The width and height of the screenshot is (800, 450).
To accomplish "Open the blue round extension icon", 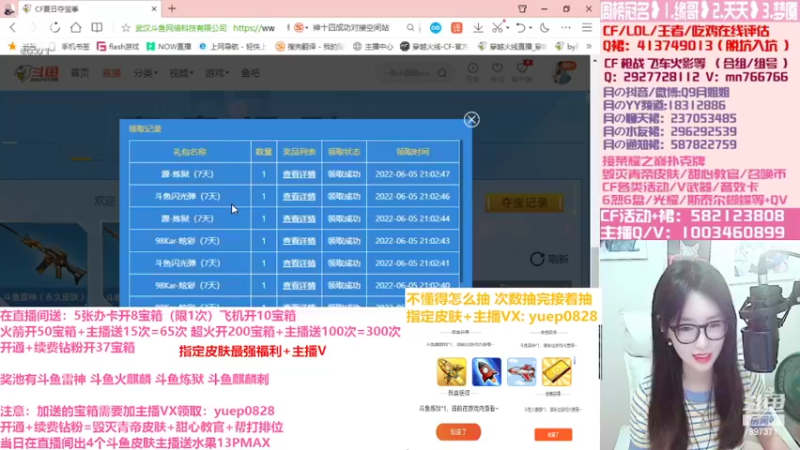I will 435,28.
